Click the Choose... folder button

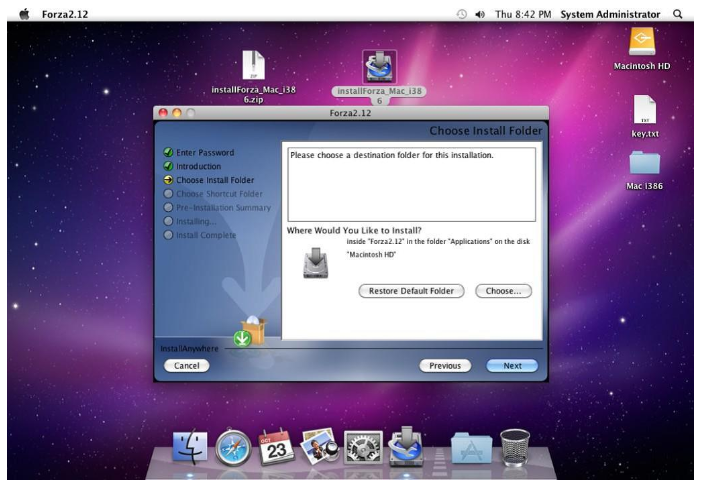[x=503, y=291]
